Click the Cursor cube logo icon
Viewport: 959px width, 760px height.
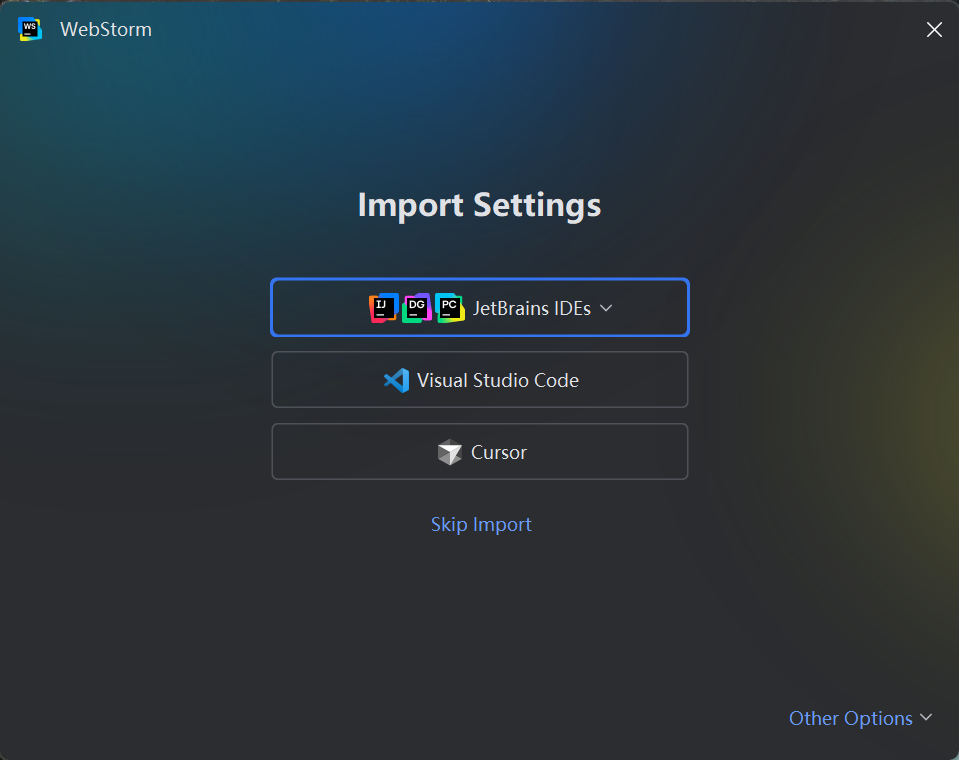[450, 452]
